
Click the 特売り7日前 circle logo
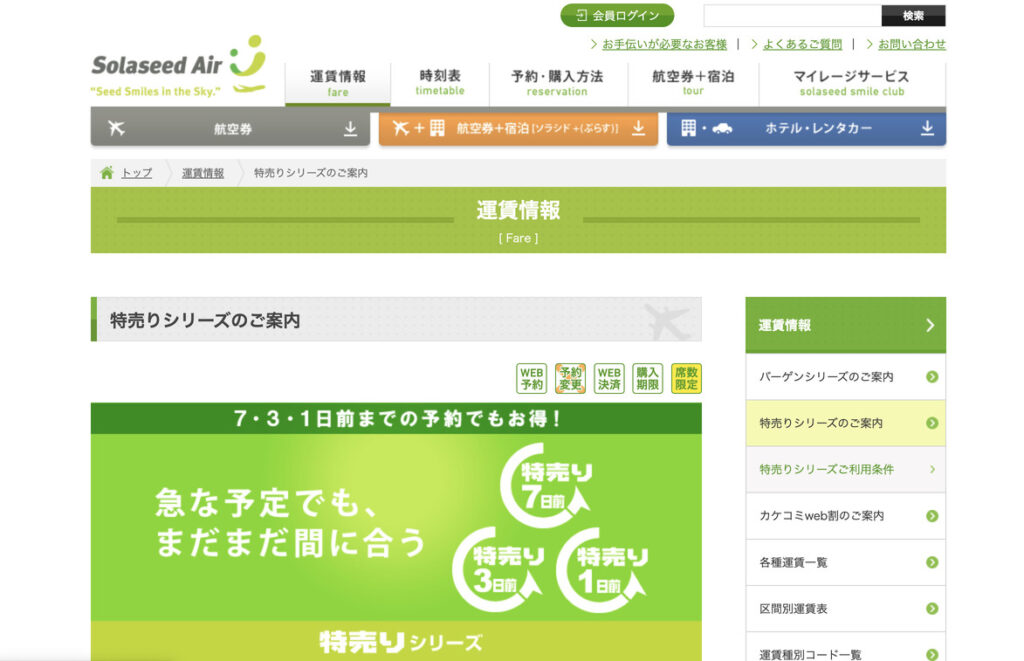pyautogui.click(x=547, y=485)
